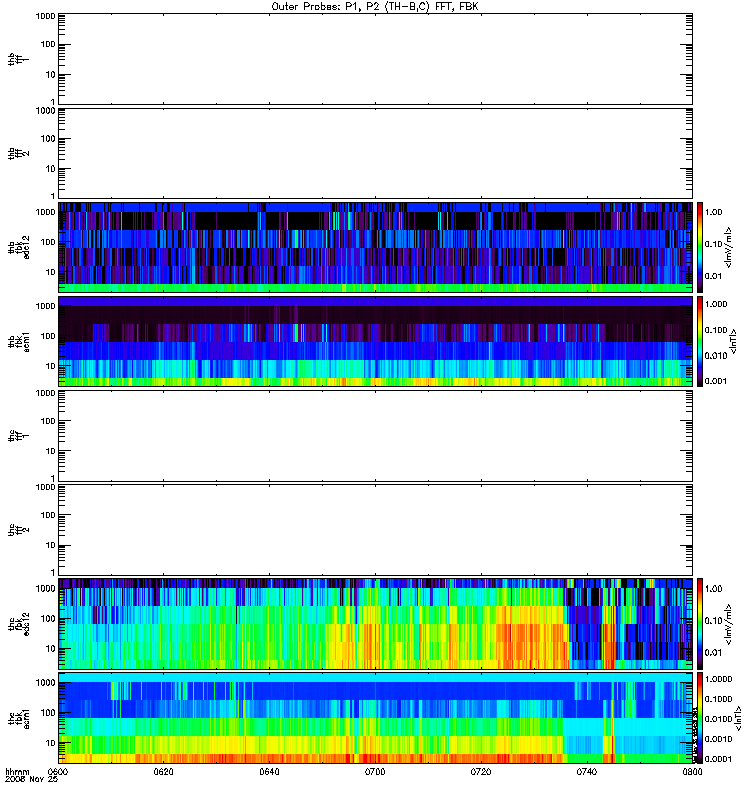Click the empty thc fff 1 panel
The image size is (750, 800).
(375, 436)
